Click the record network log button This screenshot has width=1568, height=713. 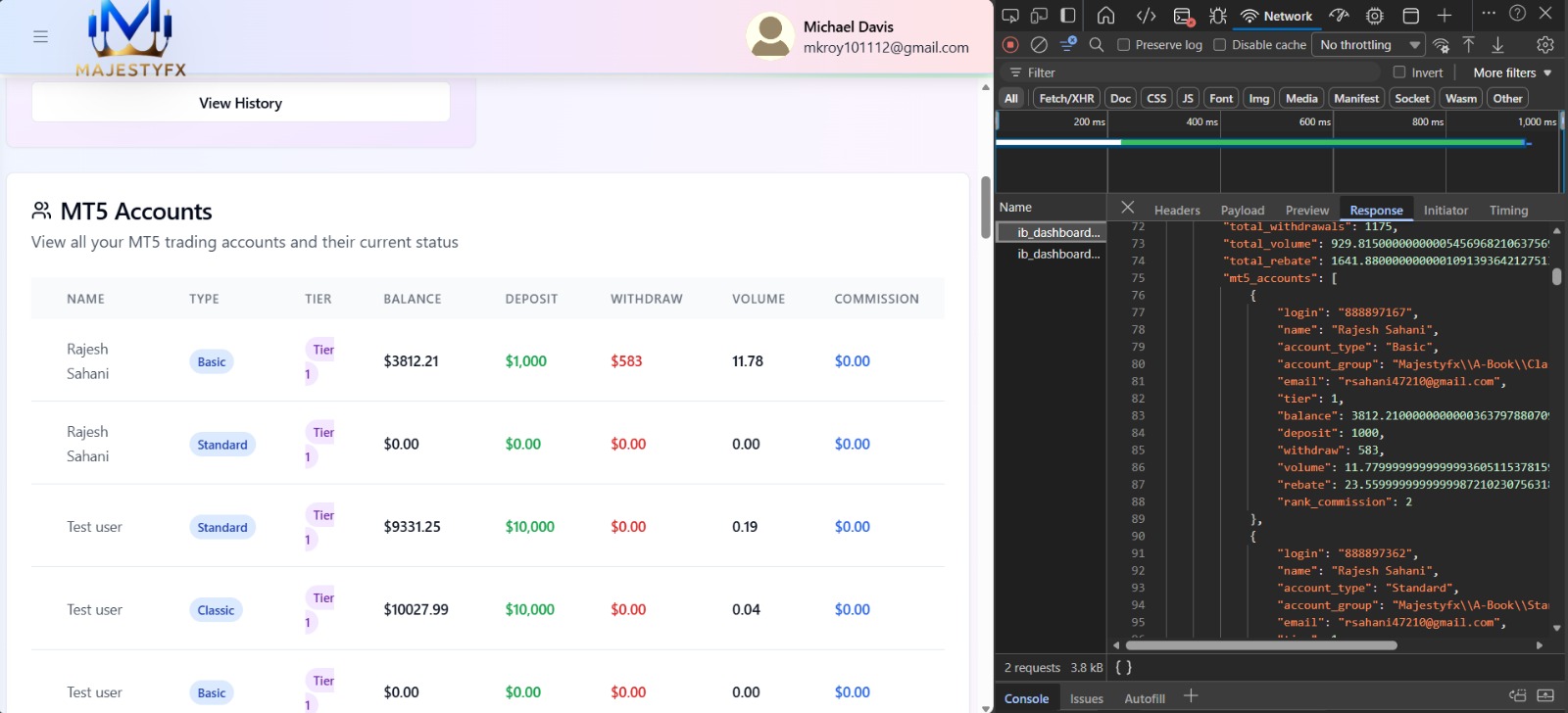(x=1010, y=45)
